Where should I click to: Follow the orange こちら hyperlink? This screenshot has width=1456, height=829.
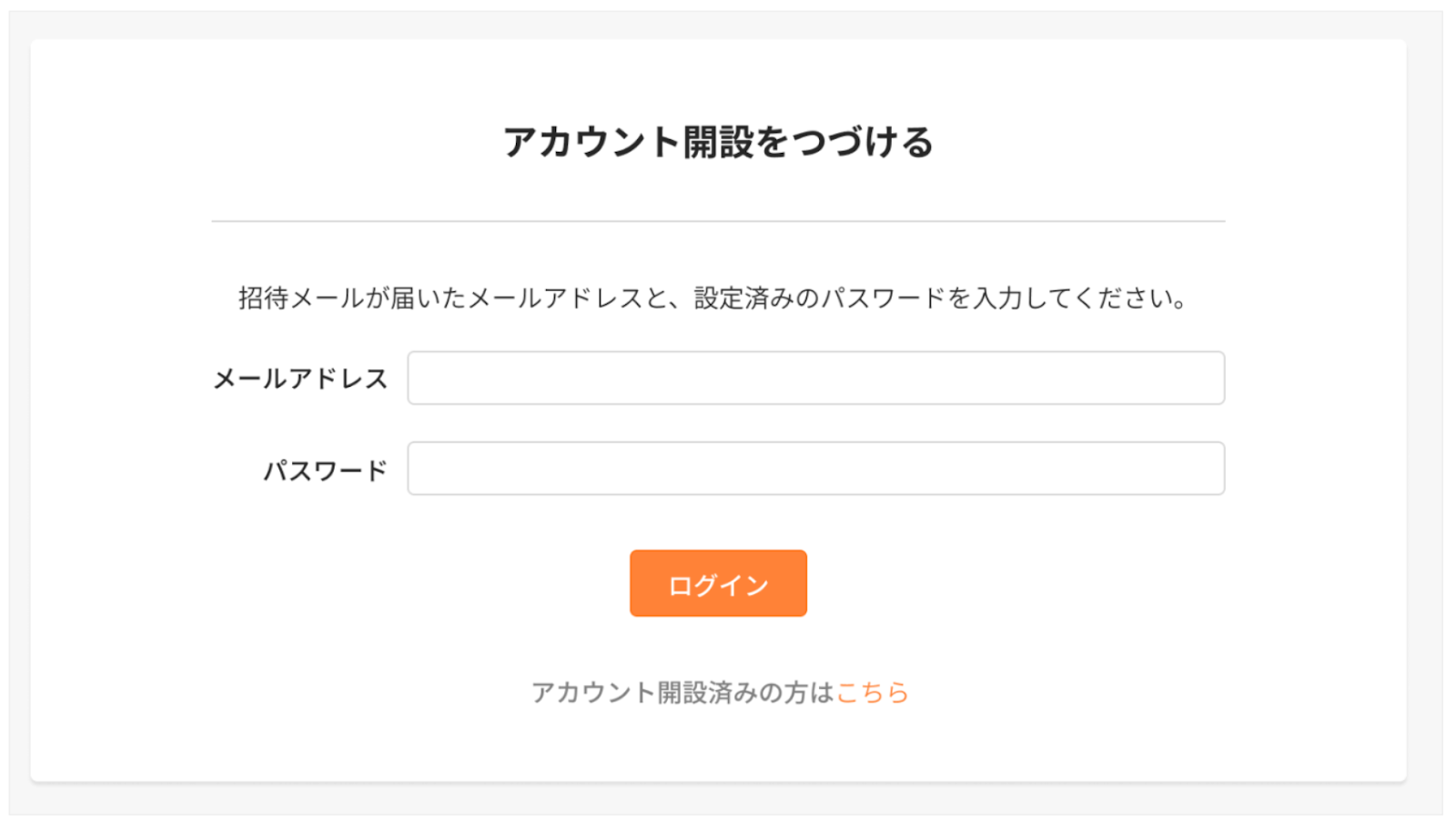[x=872, y=693]
